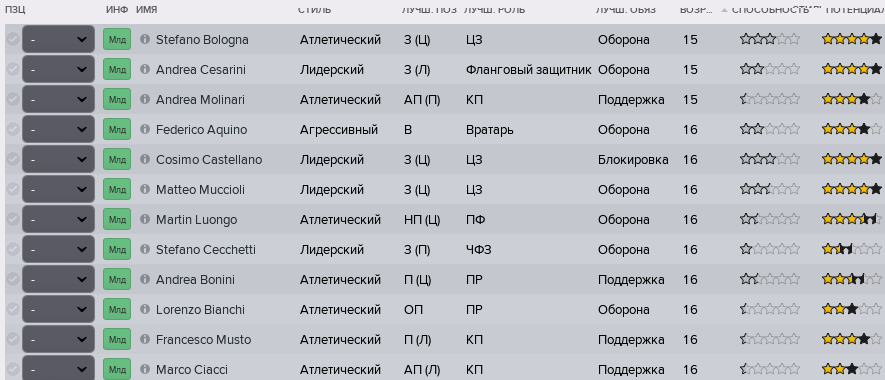Open position dropdown for Andrea Molinari
Viewport: 885px width, 380px height.
[58, 99]
